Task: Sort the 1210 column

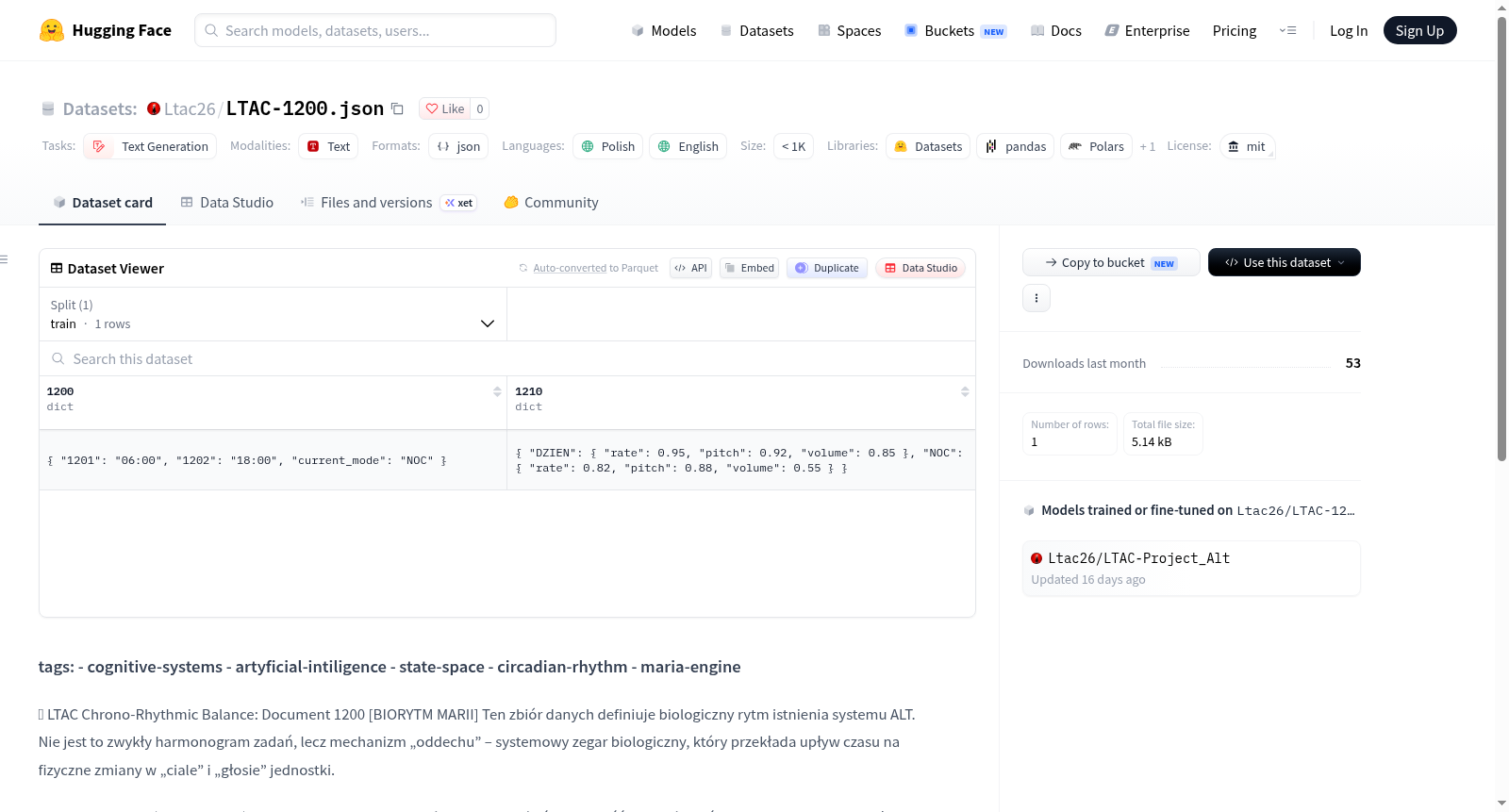Action: point(965,391)
